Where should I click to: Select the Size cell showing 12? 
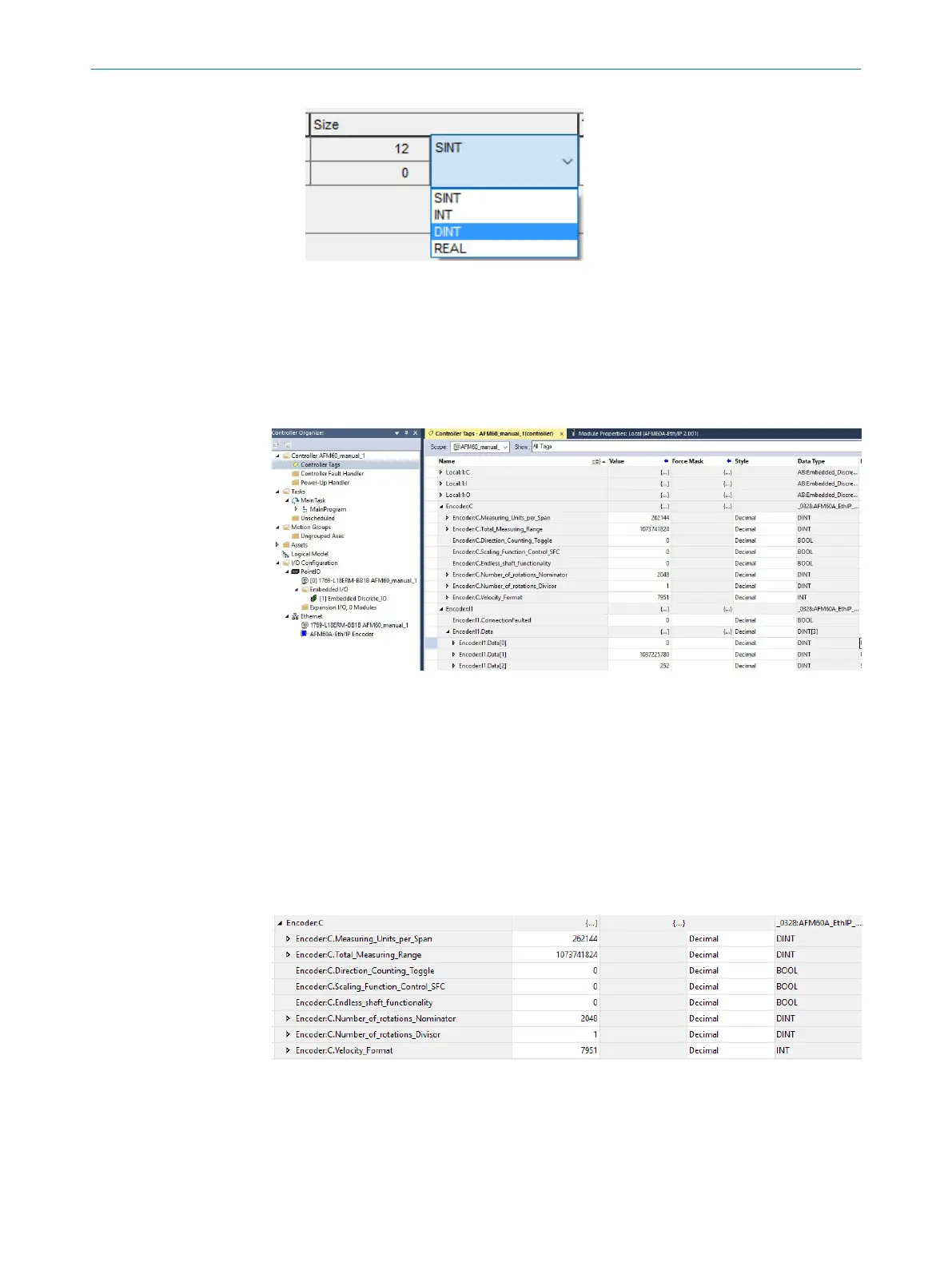369,149
